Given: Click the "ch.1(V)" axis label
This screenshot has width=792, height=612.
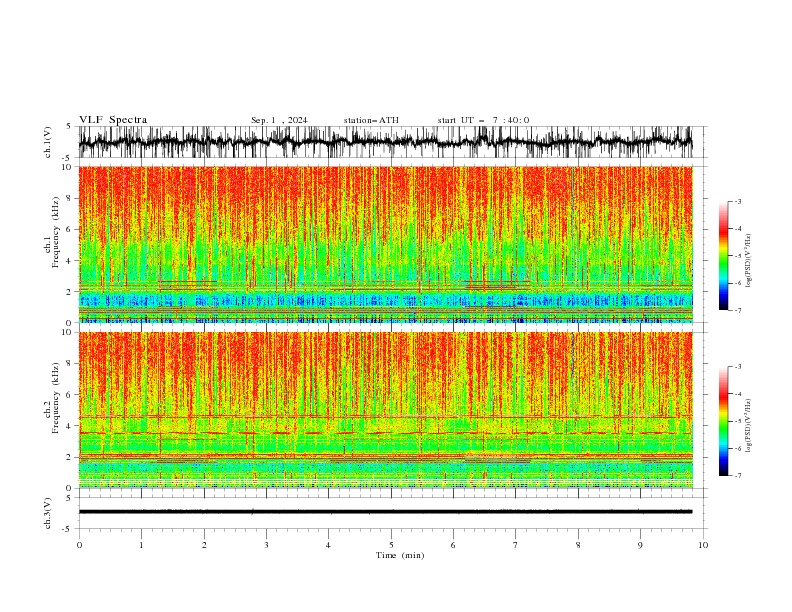Looking at the screenshot, I should point(48,142).
